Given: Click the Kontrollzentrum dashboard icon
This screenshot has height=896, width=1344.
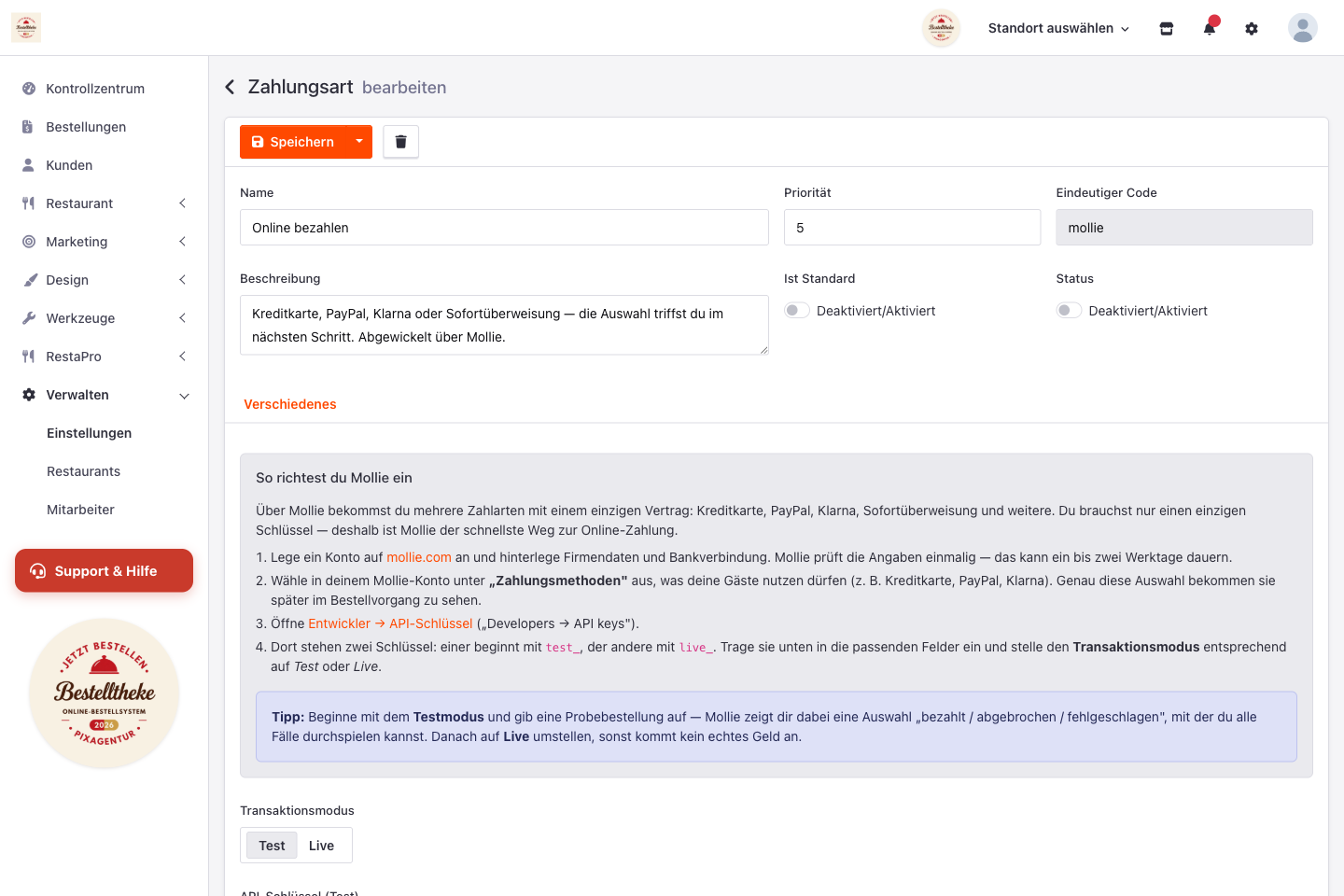Looking at the screenshot, I should [x=29, y=89].
